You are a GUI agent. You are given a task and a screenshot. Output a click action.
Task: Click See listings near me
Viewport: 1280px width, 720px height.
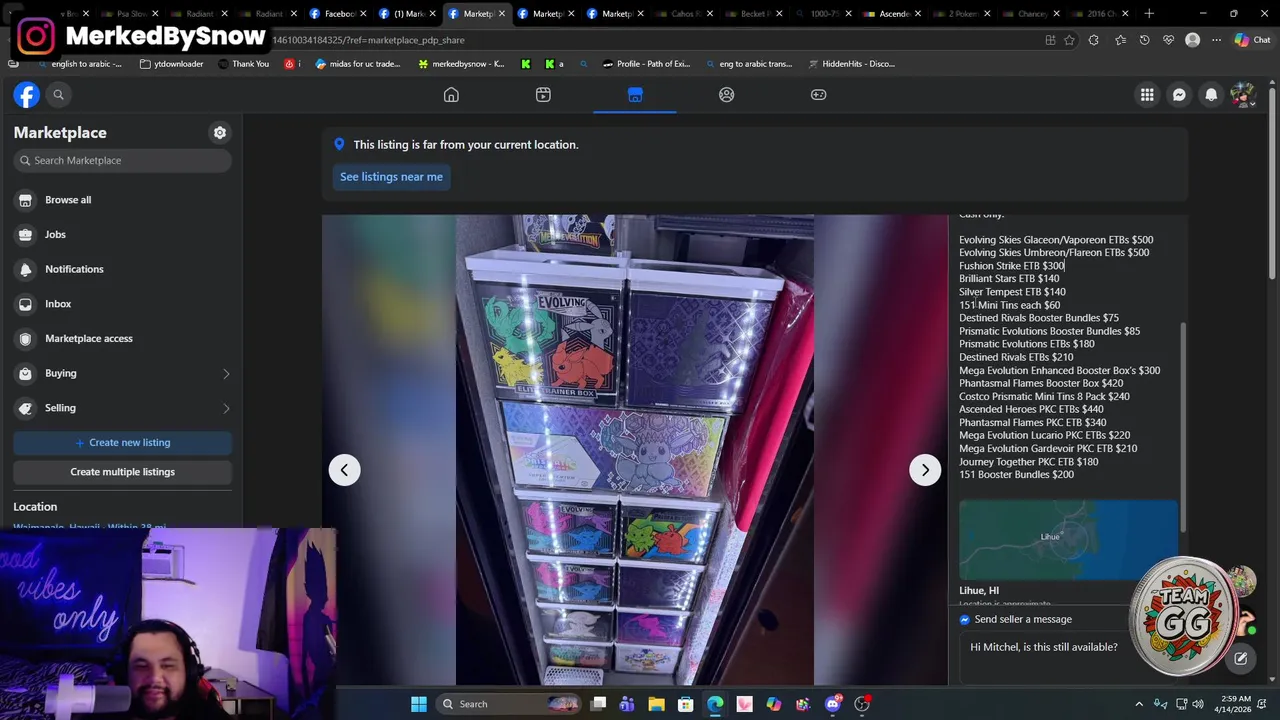391,177
